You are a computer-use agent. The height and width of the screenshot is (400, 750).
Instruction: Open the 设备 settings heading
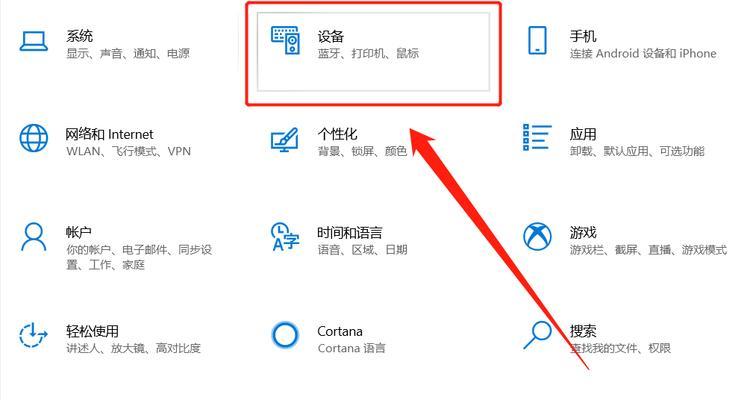click(331, 36)
